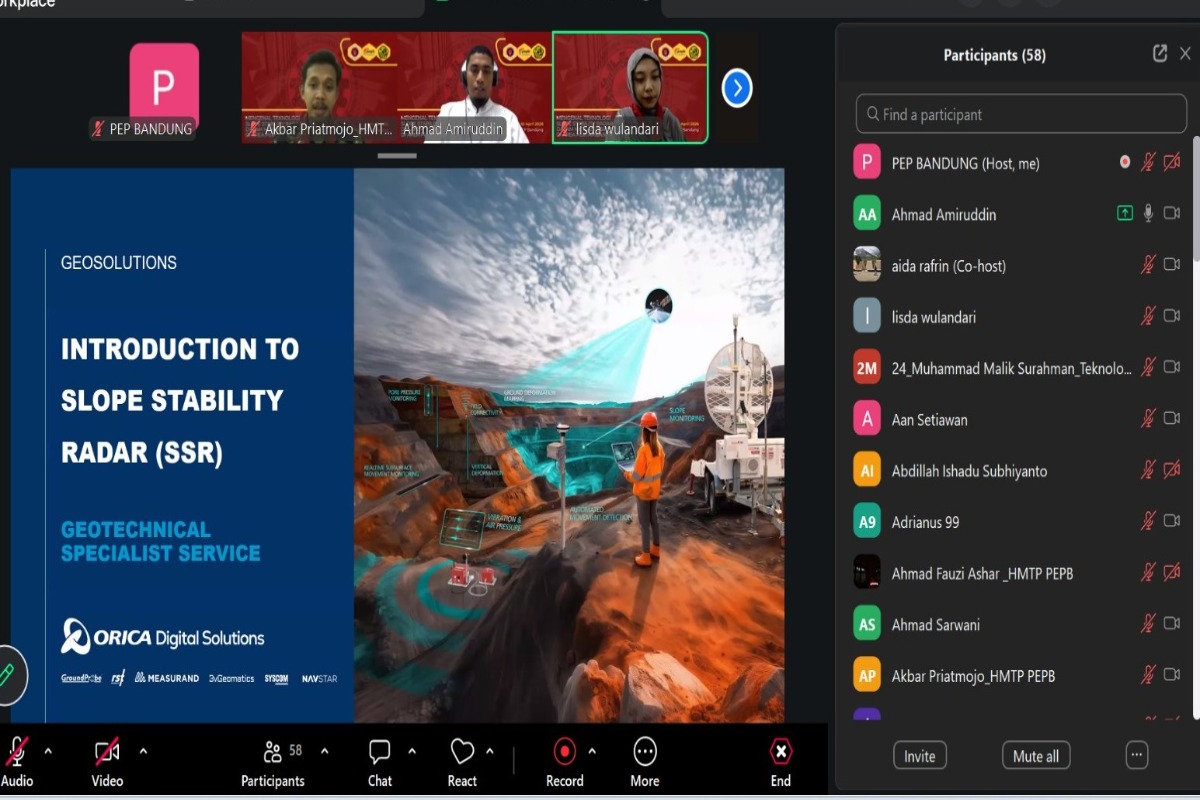Click Adrianus 99's muted microphone icon
1200x800 pixels.
coord(1148,521)
